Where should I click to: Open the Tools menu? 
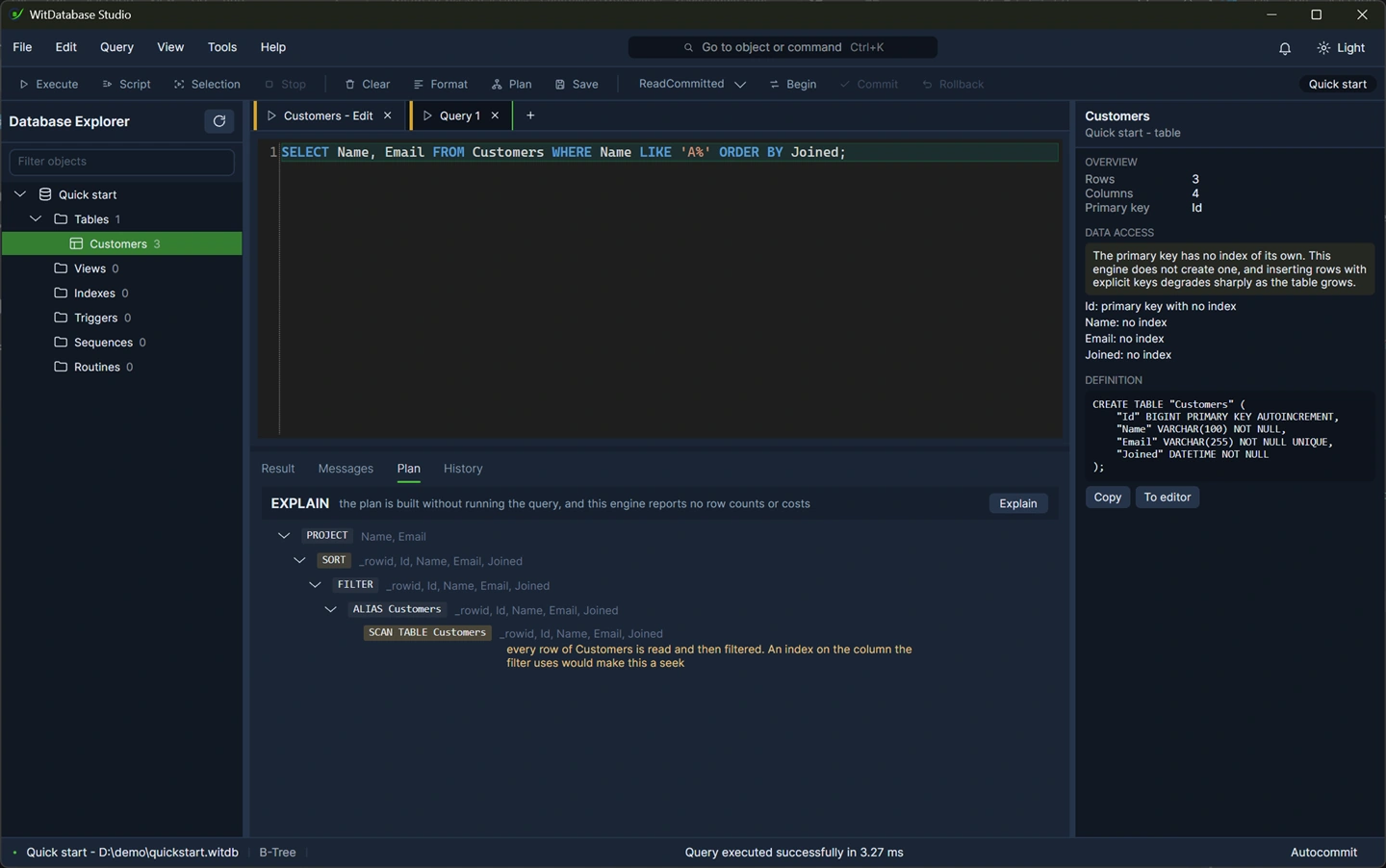(222, 47)
